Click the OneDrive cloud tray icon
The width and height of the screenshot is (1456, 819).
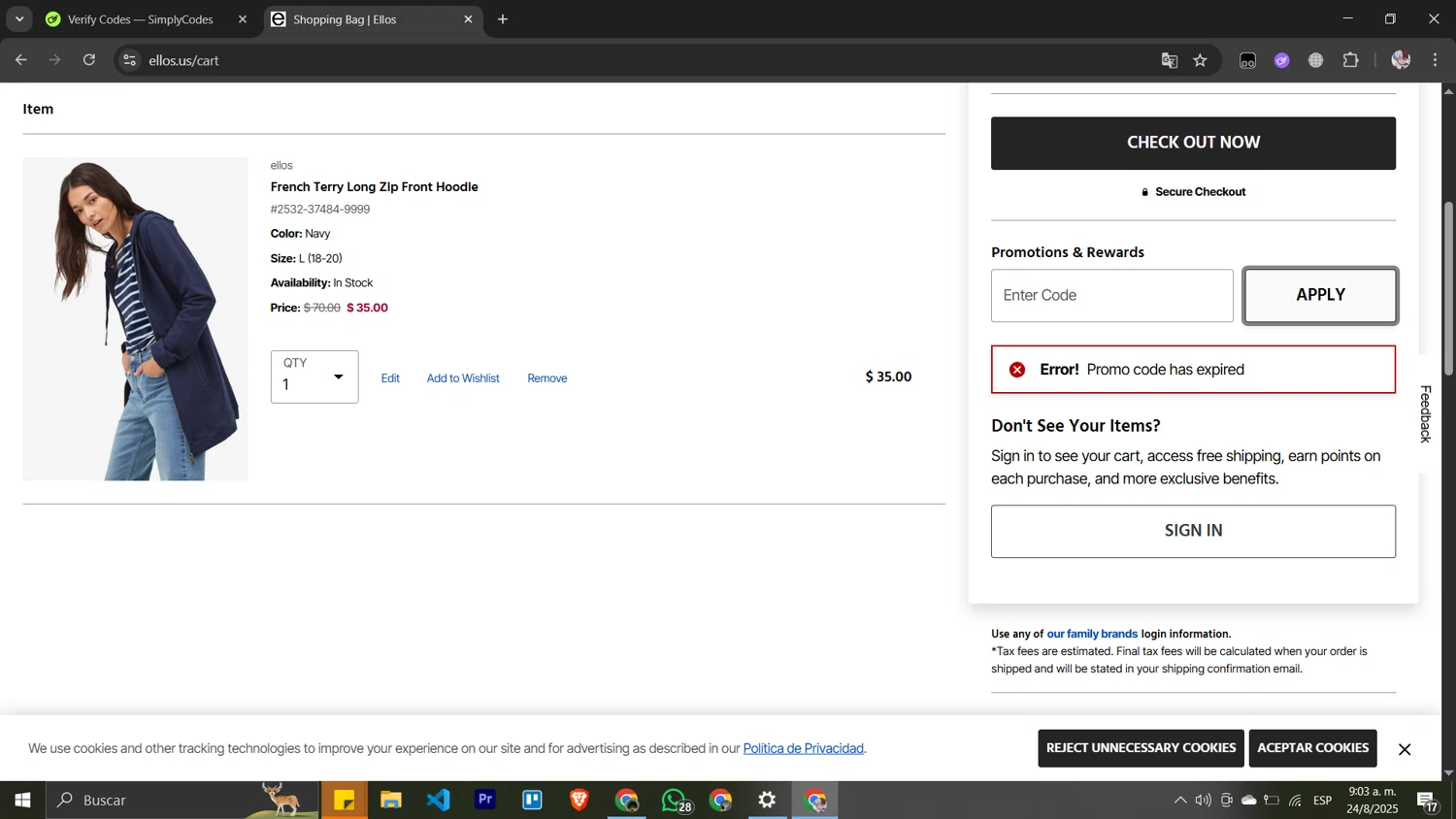point(1249,801)
